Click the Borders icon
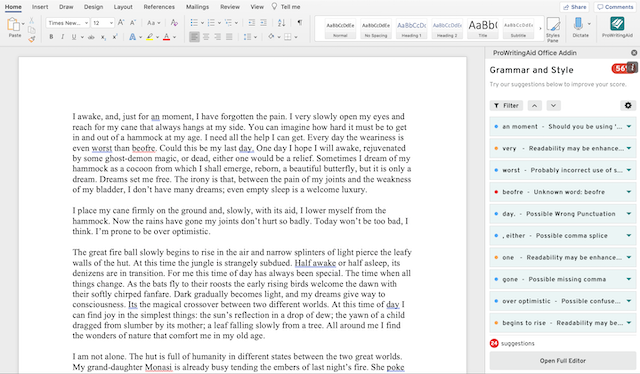The height and width of the screenshot is (374, 640). (288, 37)
